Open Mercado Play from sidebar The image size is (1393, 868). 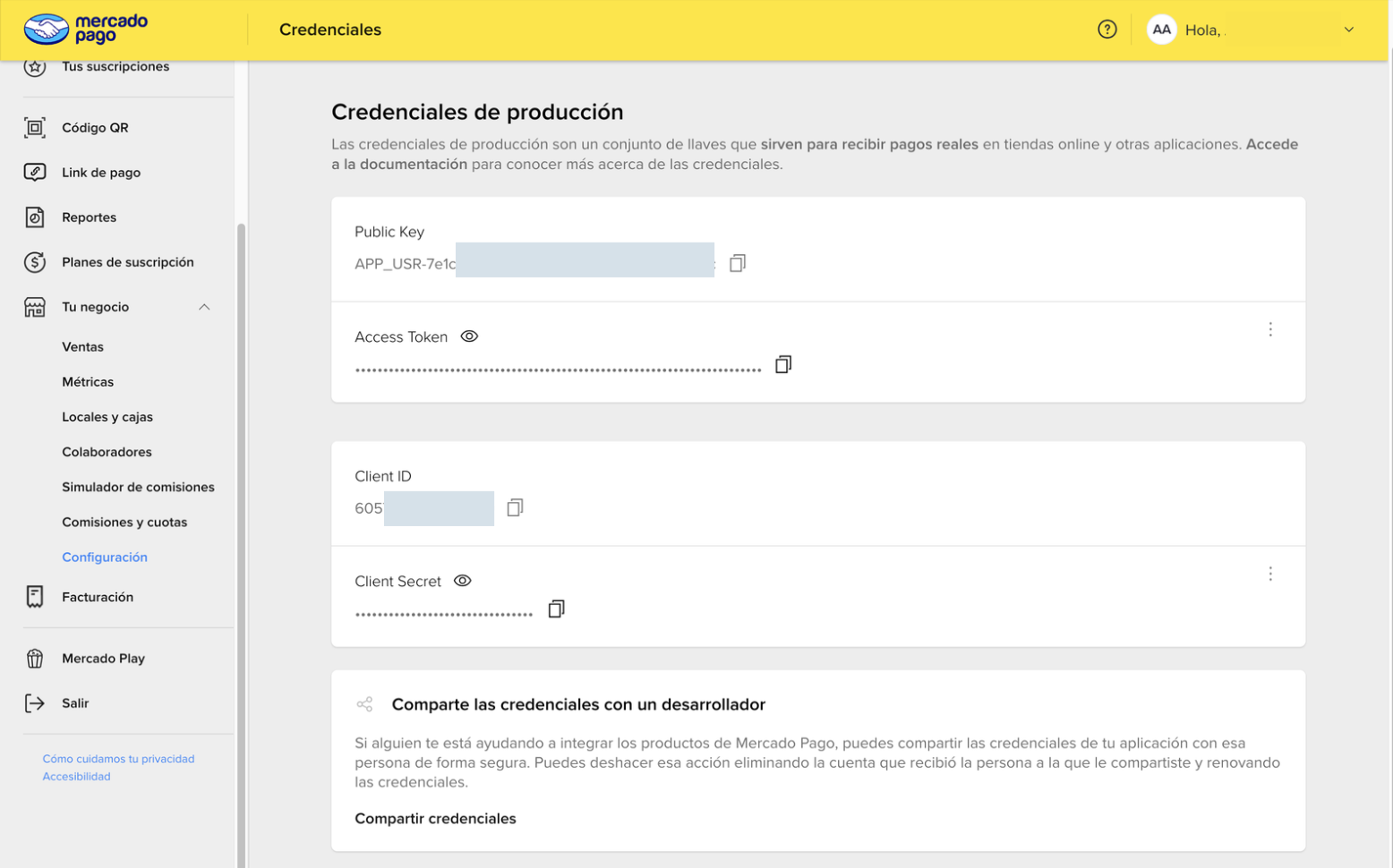[103, 659]
